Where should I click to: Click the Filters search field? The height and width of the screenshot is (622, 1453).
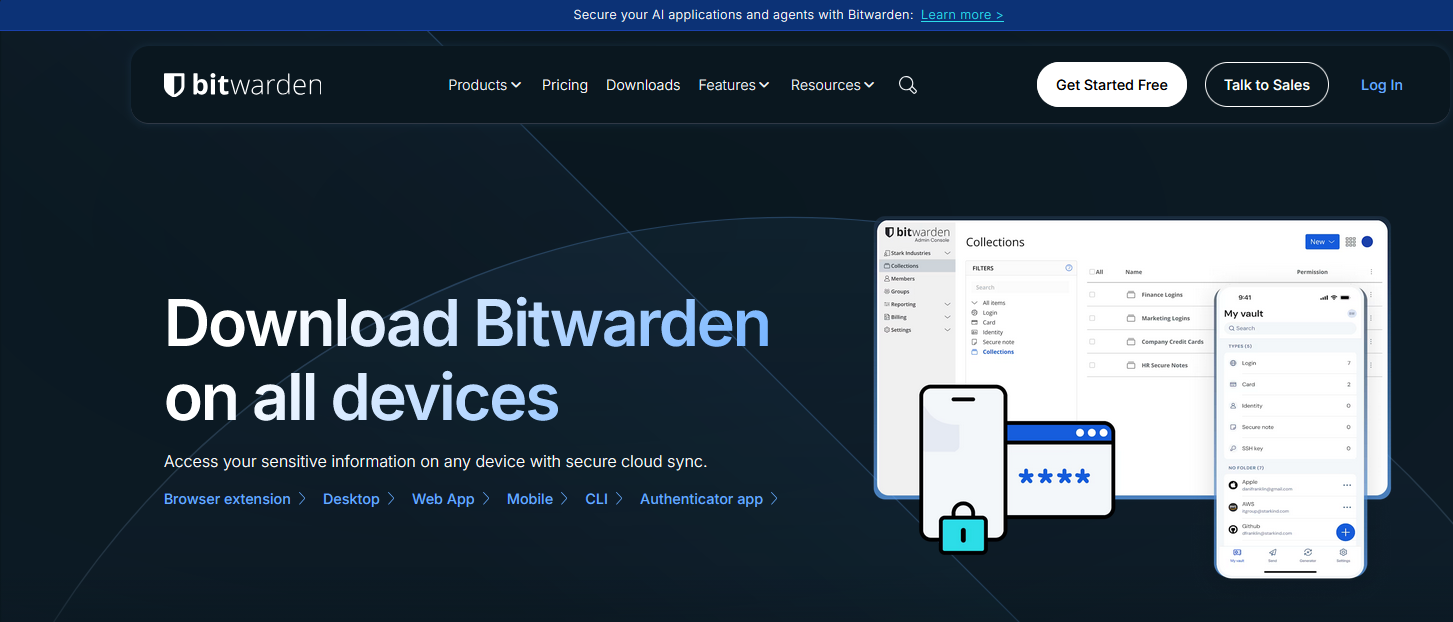tap(1020, 287)
